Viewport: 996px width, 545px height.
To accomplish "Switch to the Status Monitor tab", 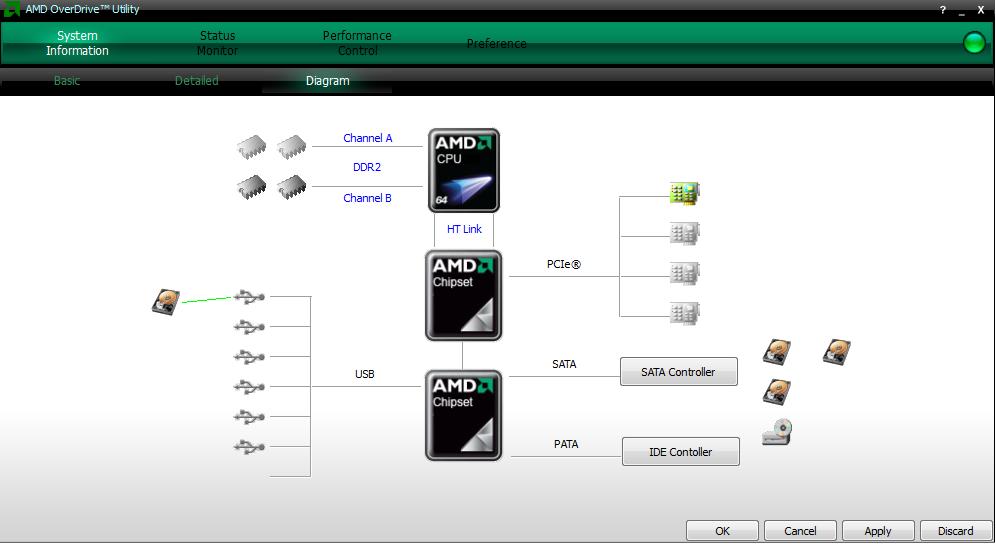I will (217, 43).
